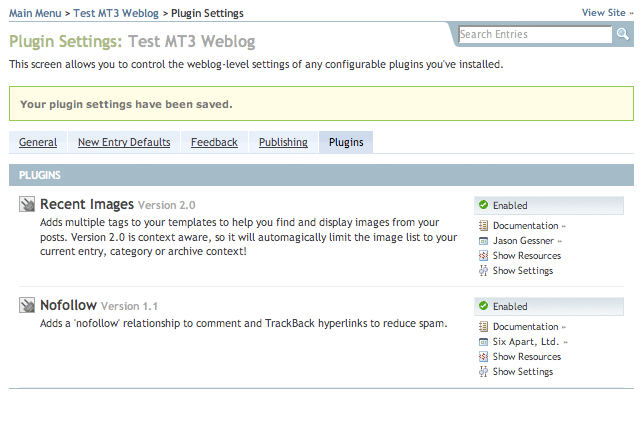Follow the View Site link
This screenshot has height=422, width=643.
[x=604, y=13]
